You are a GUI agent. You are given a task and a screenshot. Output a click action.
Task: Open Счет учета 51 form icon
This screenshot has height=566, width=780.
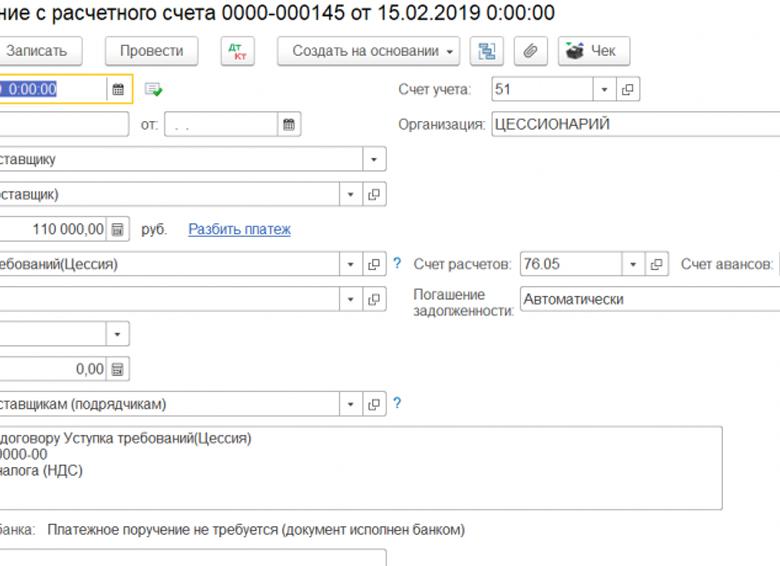[628, 90]
